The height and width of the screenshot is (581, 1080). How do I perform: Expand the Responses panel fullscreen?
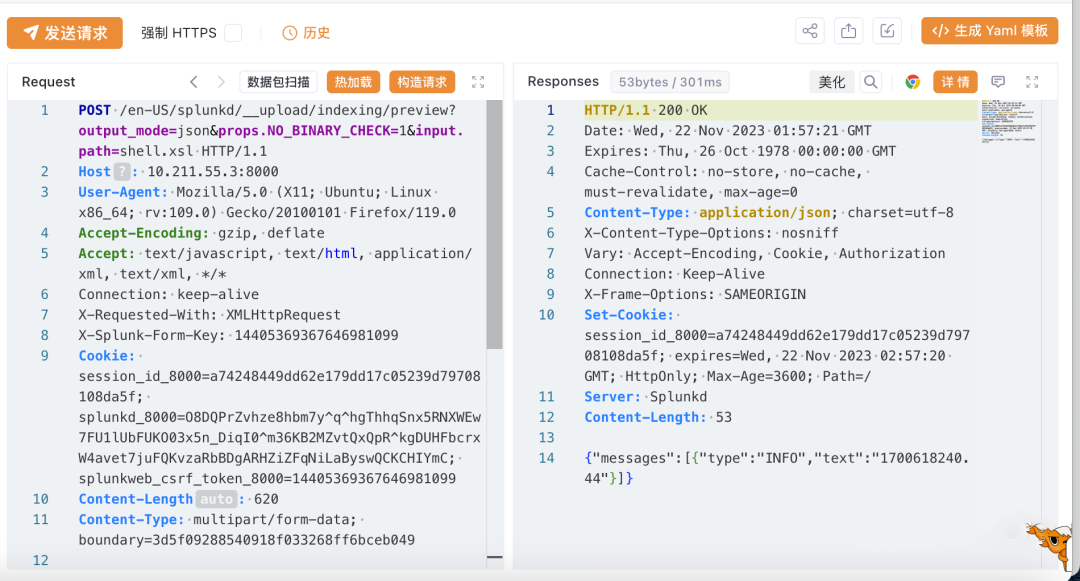tap(1032, 82)
